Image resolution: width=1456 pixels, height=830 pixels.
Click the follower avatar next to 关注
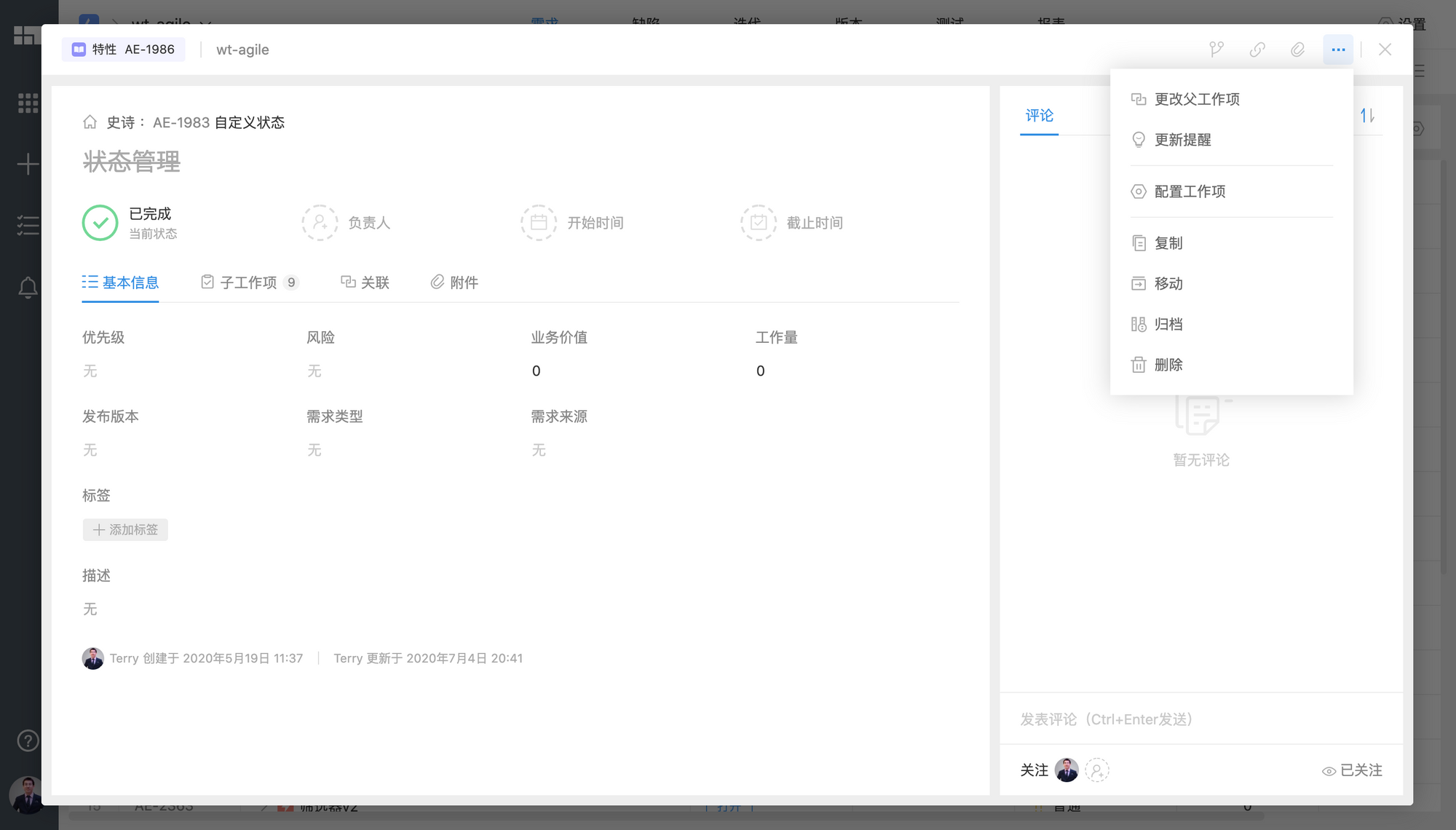tap(1067, 770)
